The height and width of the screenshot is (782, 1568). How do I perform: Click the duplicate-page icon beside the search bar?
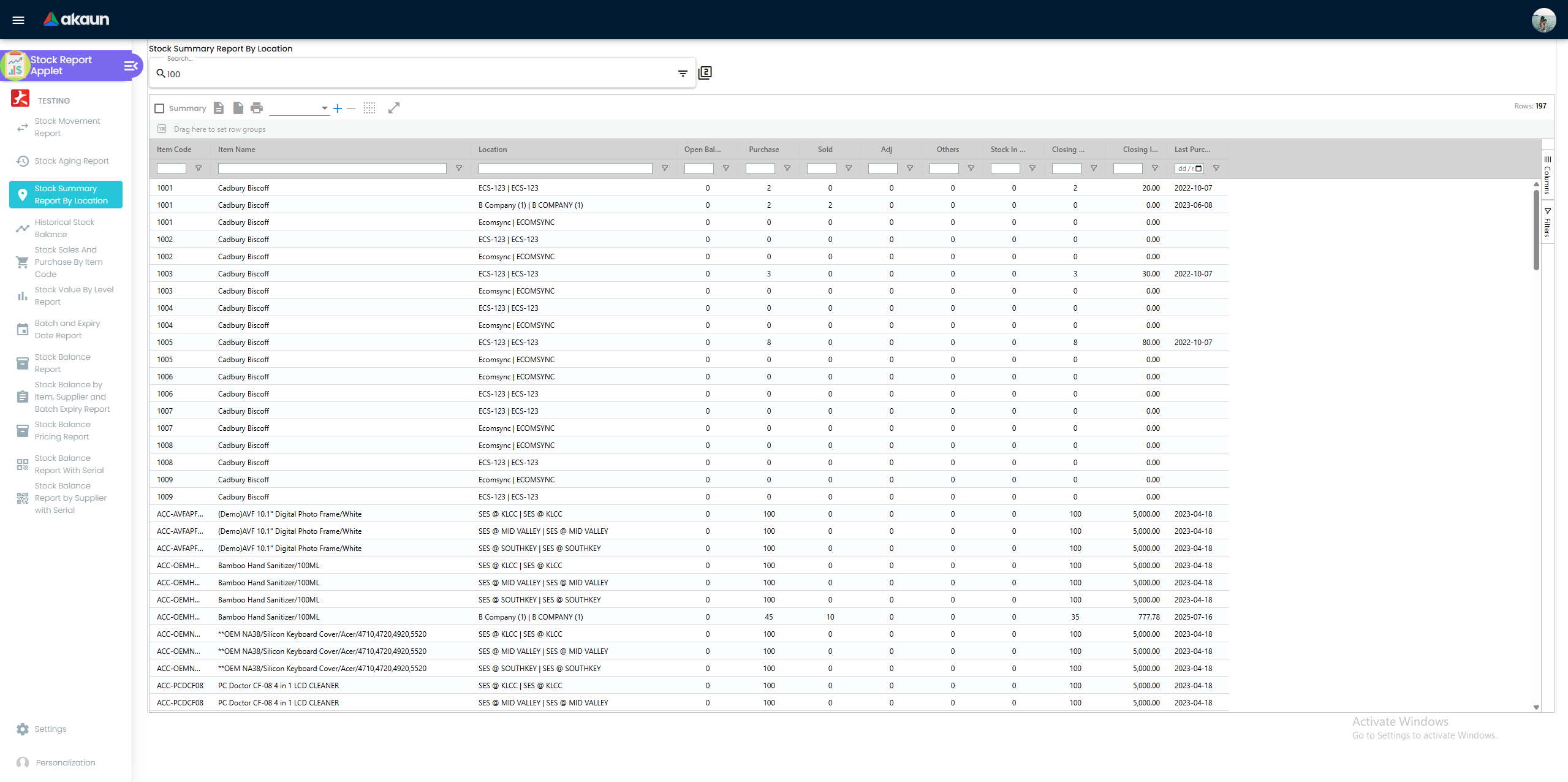point(705,73)
